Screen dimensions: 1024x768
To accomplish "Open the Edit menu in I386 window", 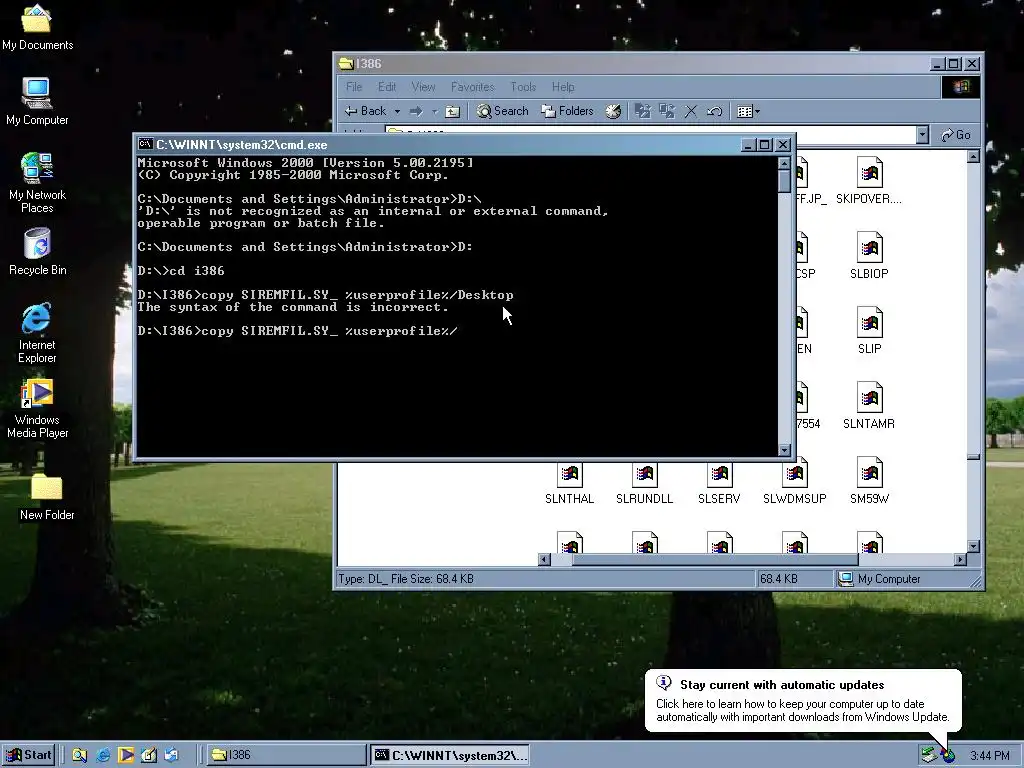I will [x=387, y=87].
